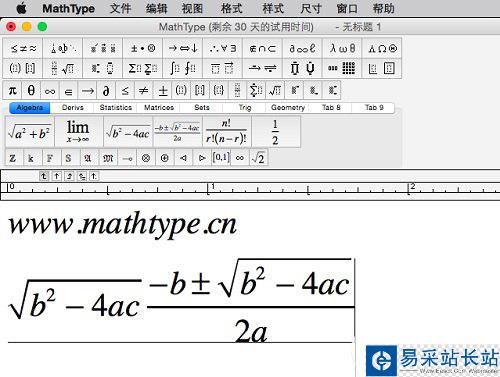Viewport: 500px width, 377px height.
Task: Open the 样式 menu
Action: tap(273, 8)
